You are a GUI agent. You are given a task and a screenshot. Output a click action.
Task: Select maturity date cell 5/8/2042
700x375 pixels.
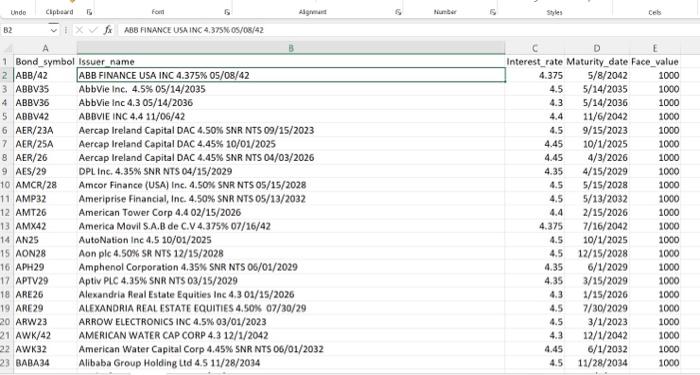coord(597,75)
